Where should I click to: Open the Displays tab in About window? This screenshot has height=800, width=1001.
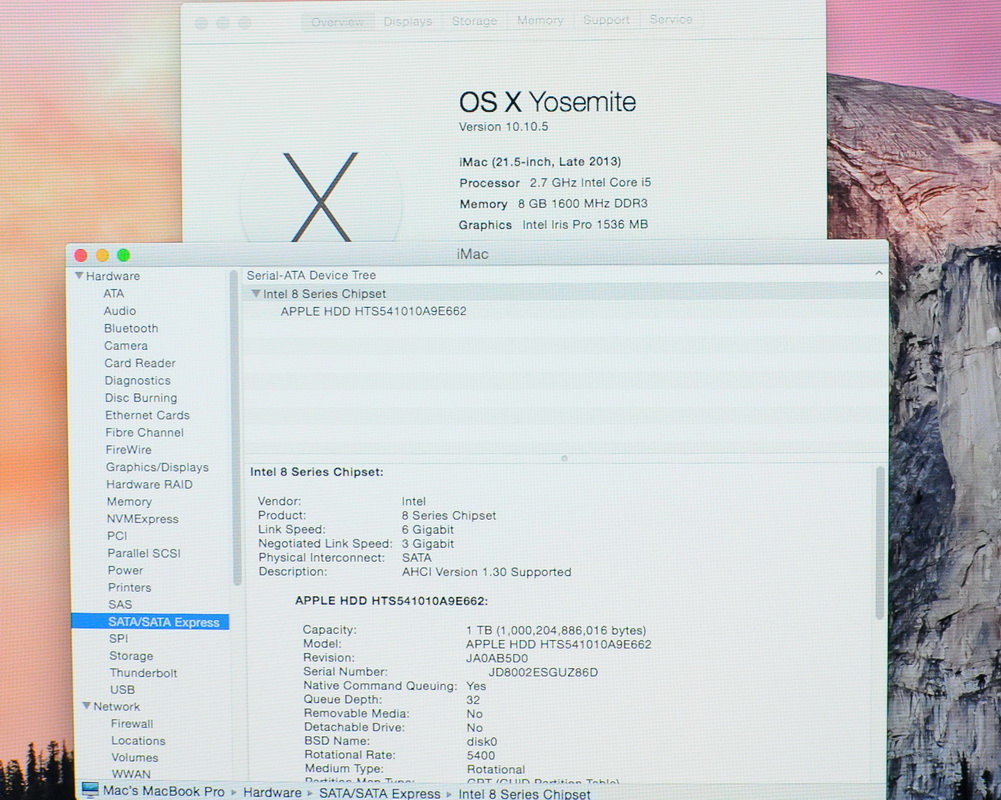click(408, 22)
